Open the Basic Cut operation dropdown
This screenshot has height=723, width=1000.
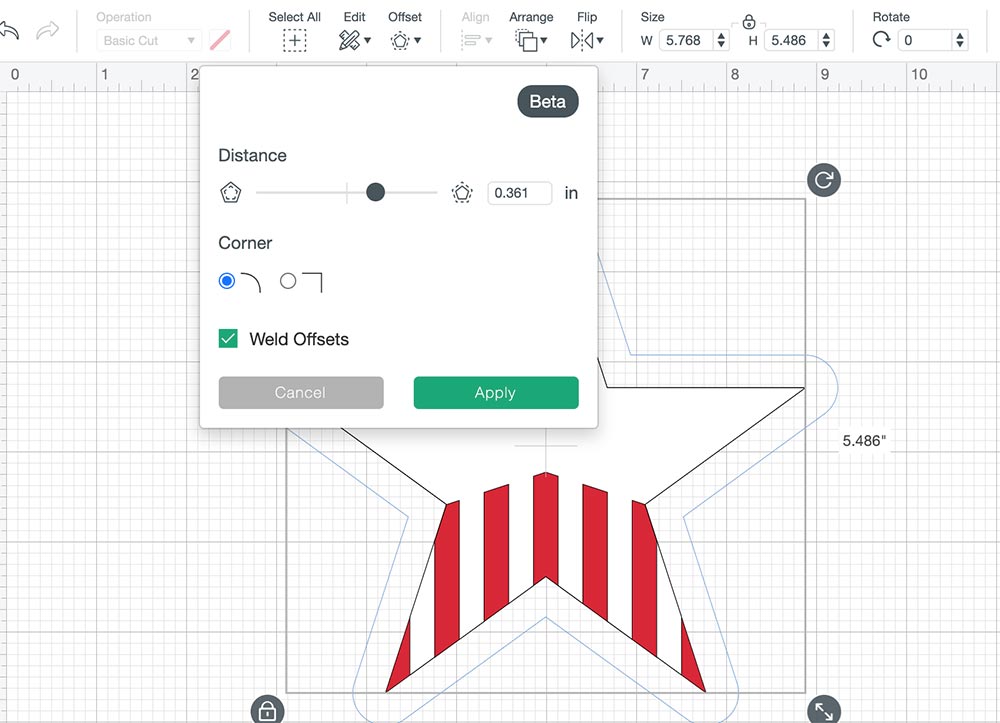149,40
